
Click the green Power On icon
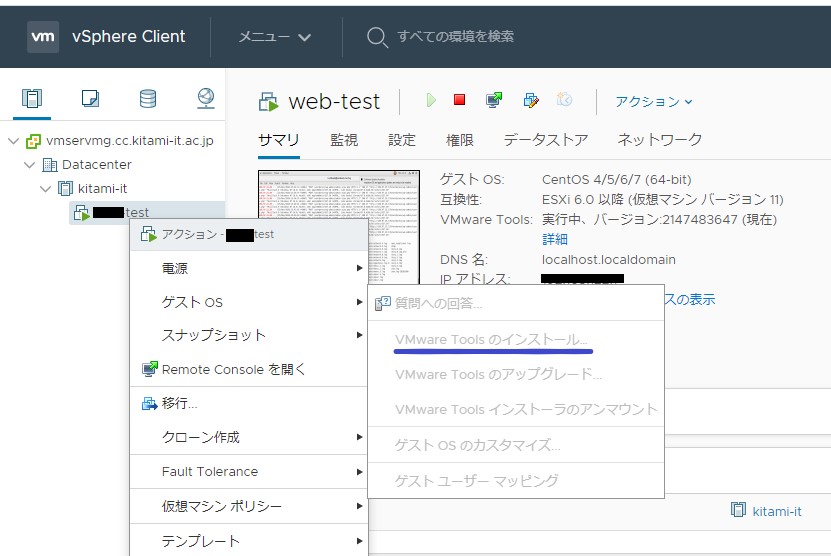tap(431, 100)
